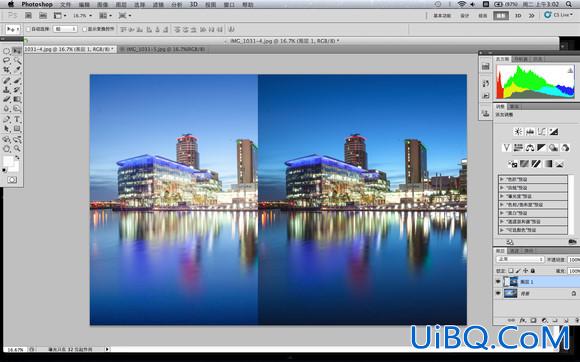Open the 3D menu in menu bar
The height and width of the screenshot is (362, 580).
click(193, 4)
